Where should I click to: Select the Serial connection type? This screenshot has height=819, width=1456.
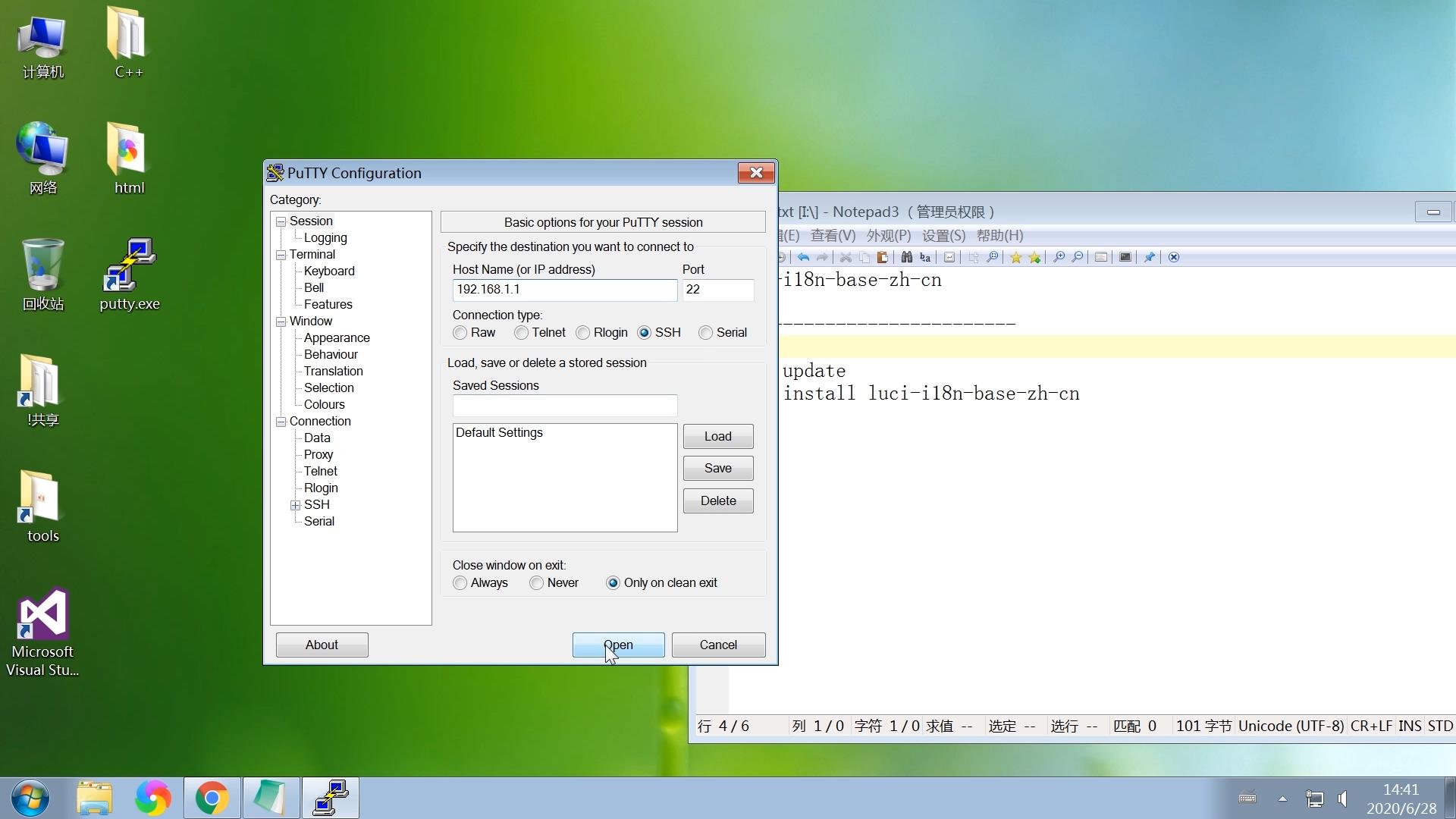coord(706,333)
